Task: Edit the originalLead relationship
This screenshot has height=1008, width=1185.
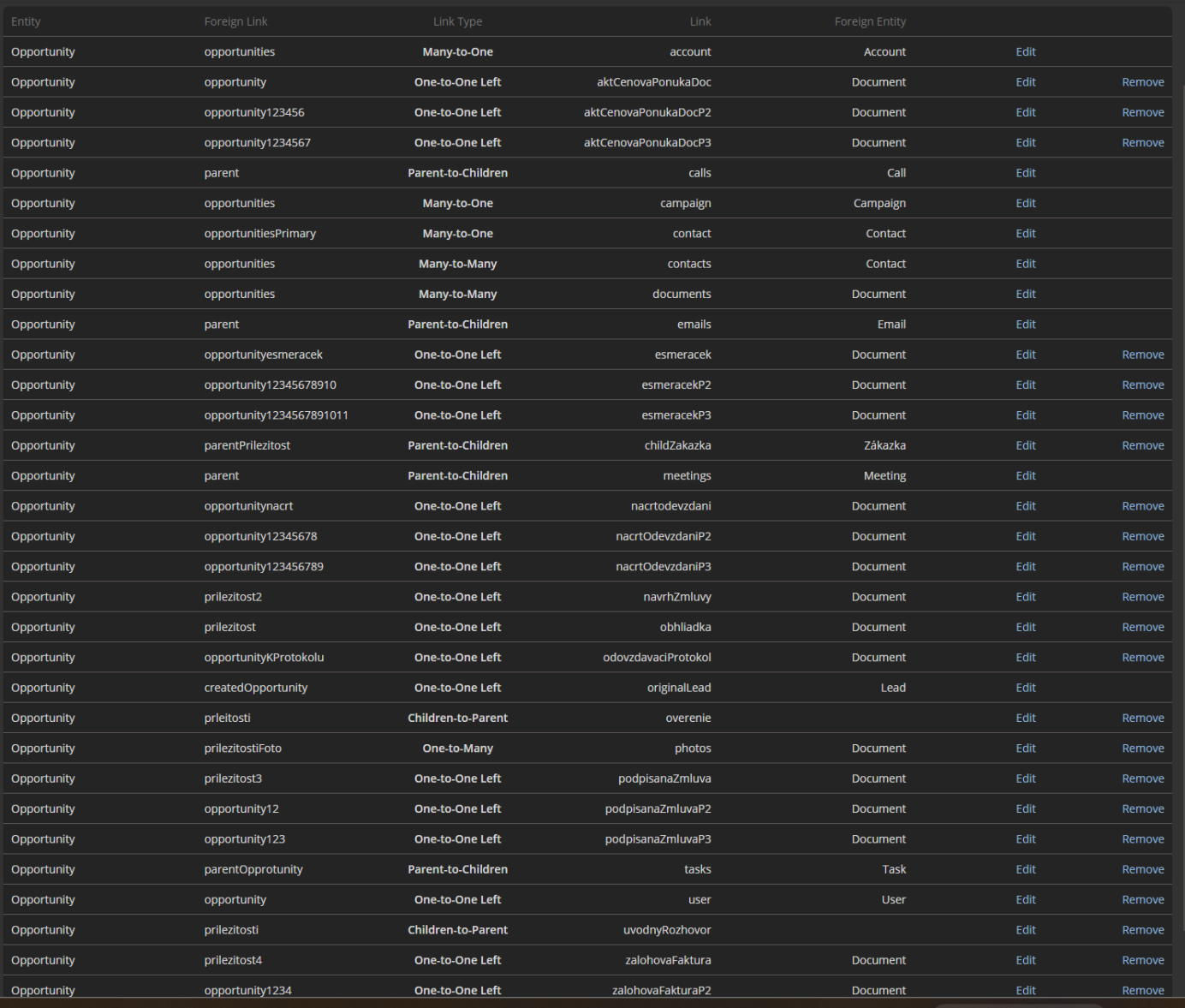Action: pyautogui.click(x=1025, y=688)
